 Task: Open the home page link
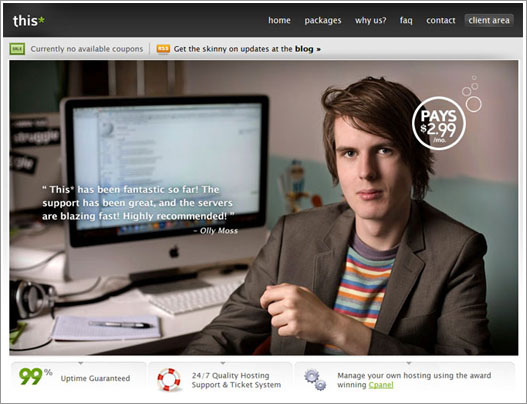click(x=279, y=20)
